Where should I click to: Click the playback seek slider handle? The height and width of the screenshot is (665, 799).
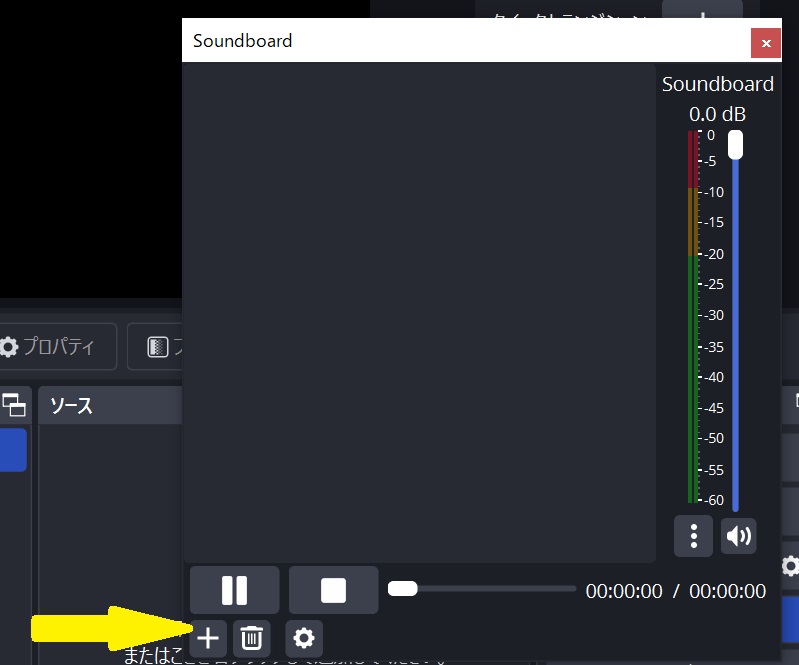coord(403,589)
